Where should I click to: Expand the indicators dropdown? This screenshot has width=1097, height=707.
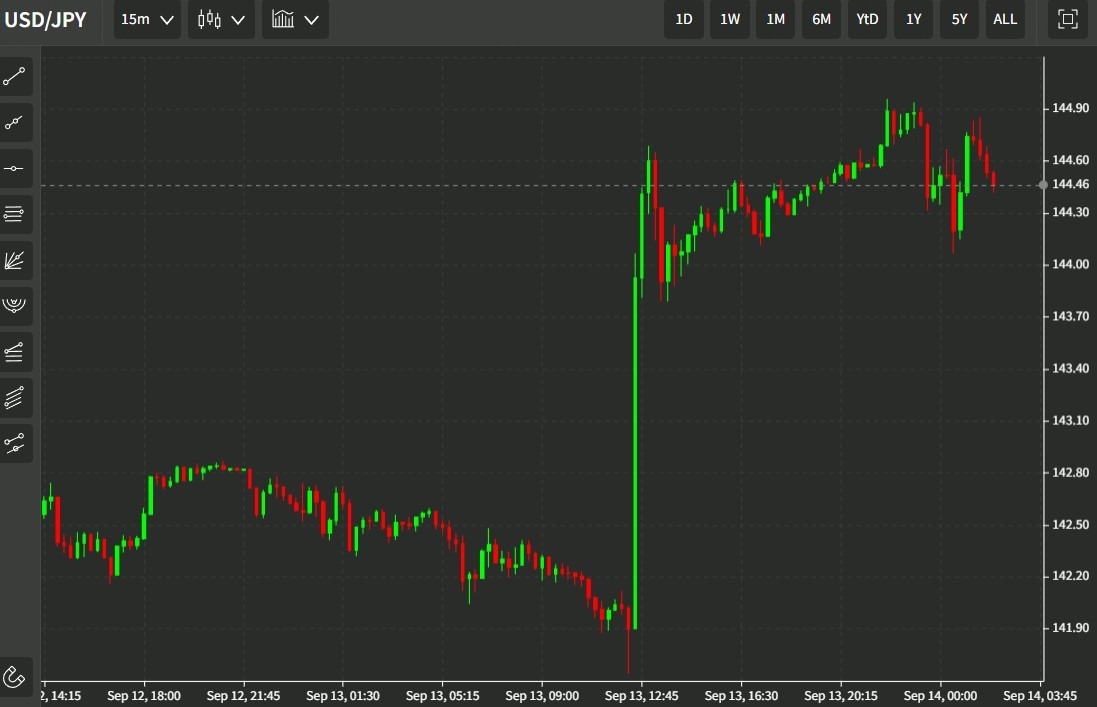click(x=295, y=19)
